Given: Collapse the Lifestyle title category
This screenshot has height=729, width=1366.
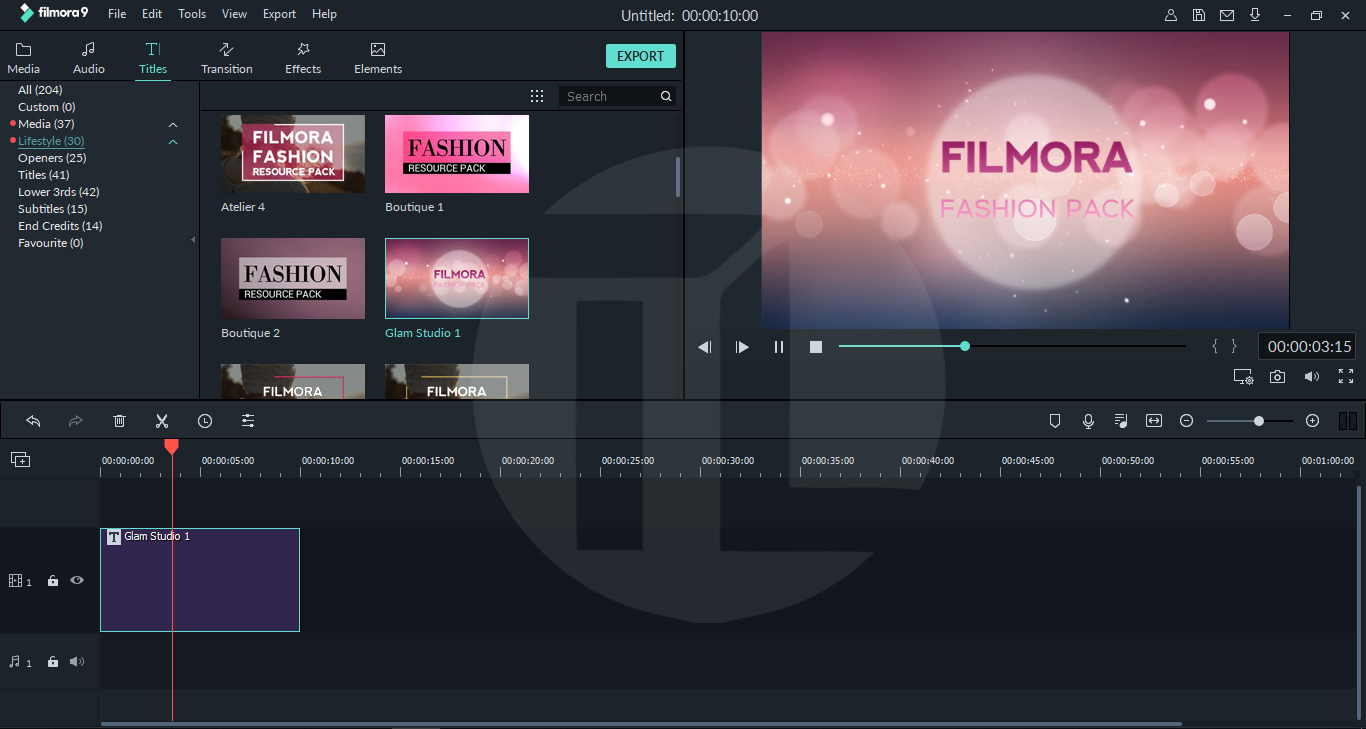Looking at the screenshot, I should pos(172,141).
